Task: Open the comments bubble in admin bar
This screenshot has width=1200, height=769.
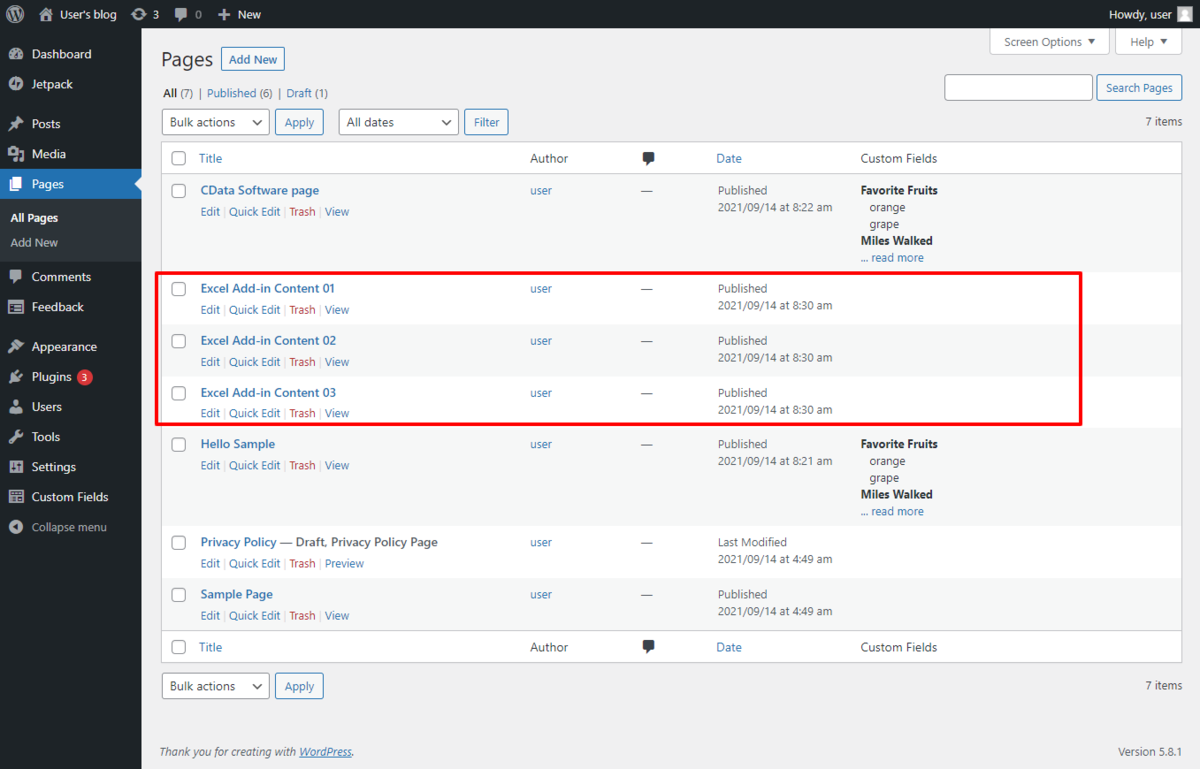Action: pyautogui.click(x=180, y=14)
